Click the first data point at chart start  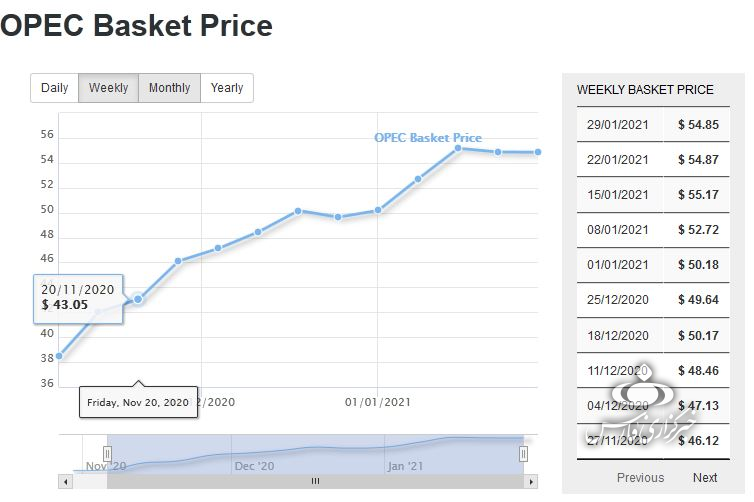point(60,356)
